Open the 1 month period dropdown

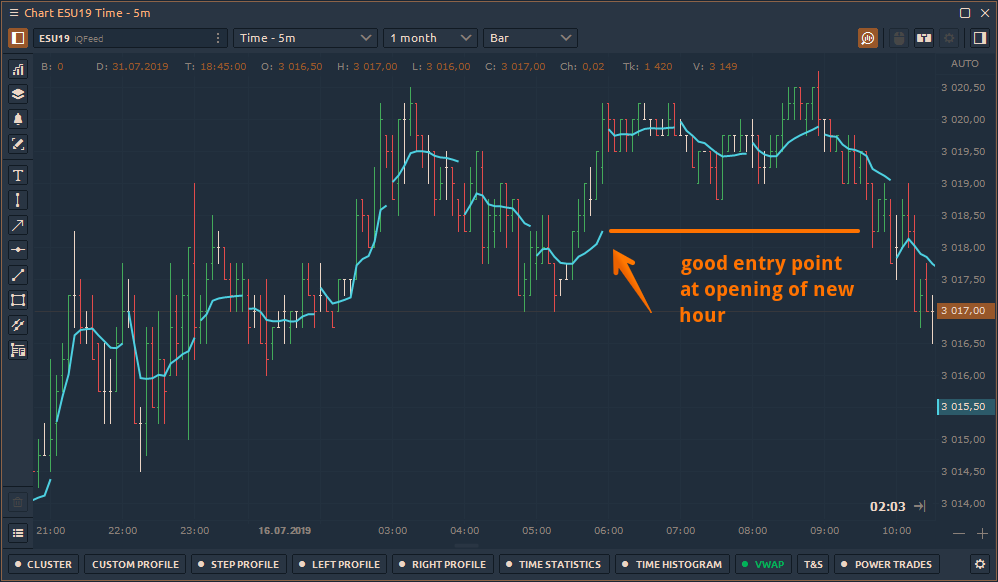(x=430, y=38)
